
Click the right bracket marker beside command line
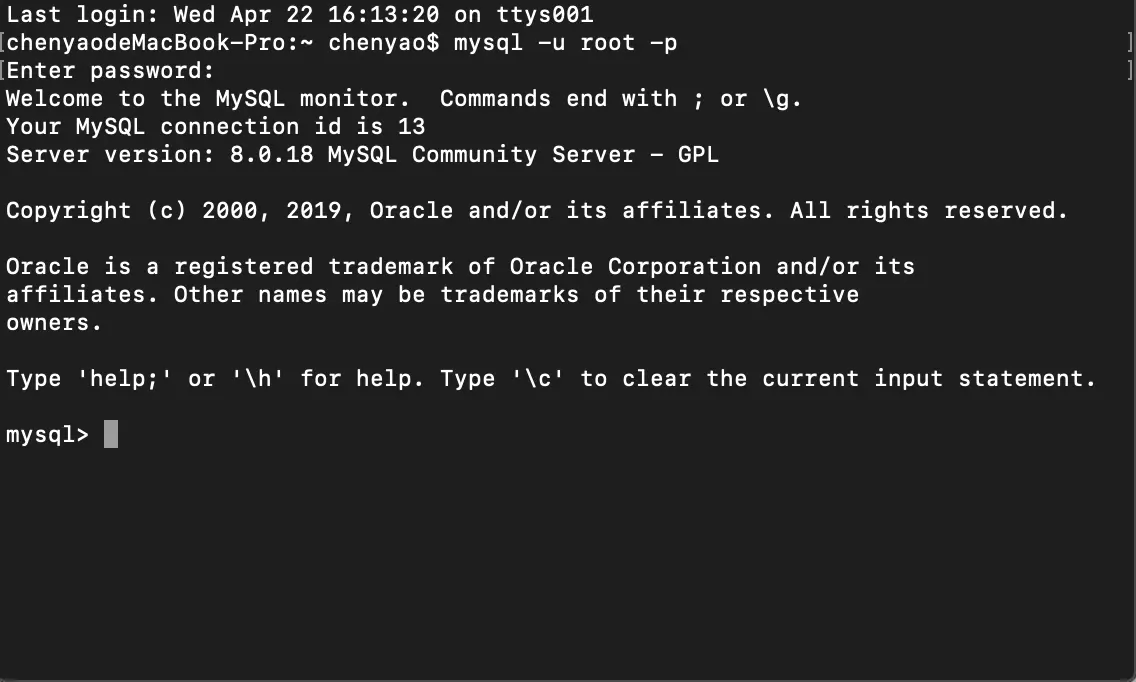coord(1130,43)
